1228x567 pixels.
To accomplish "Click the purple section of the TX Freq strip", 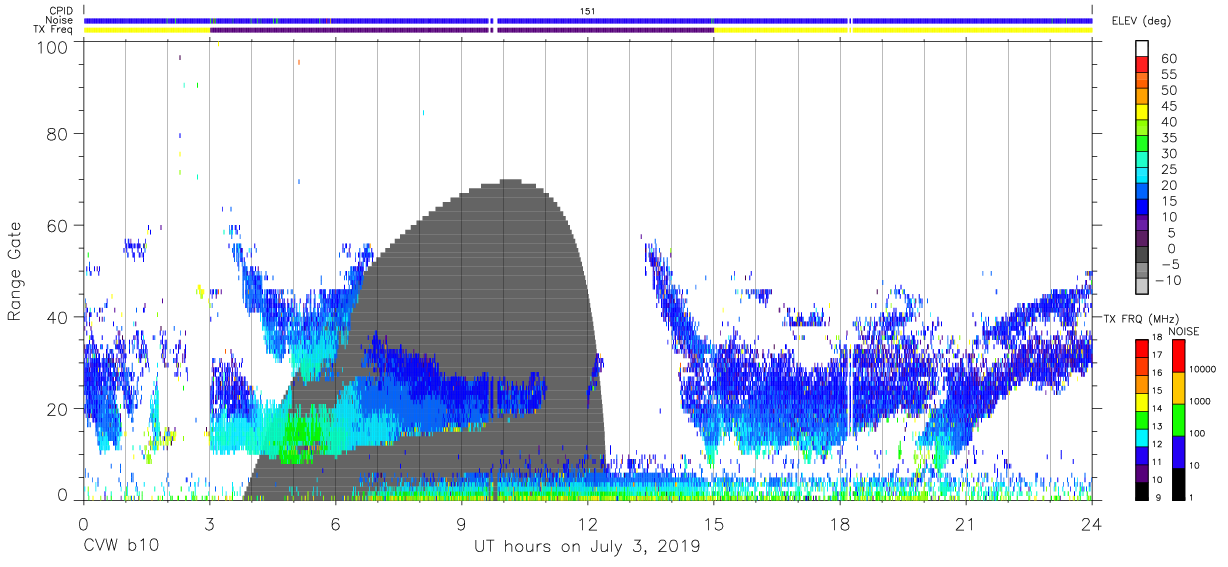I will (x=462, y=30).
